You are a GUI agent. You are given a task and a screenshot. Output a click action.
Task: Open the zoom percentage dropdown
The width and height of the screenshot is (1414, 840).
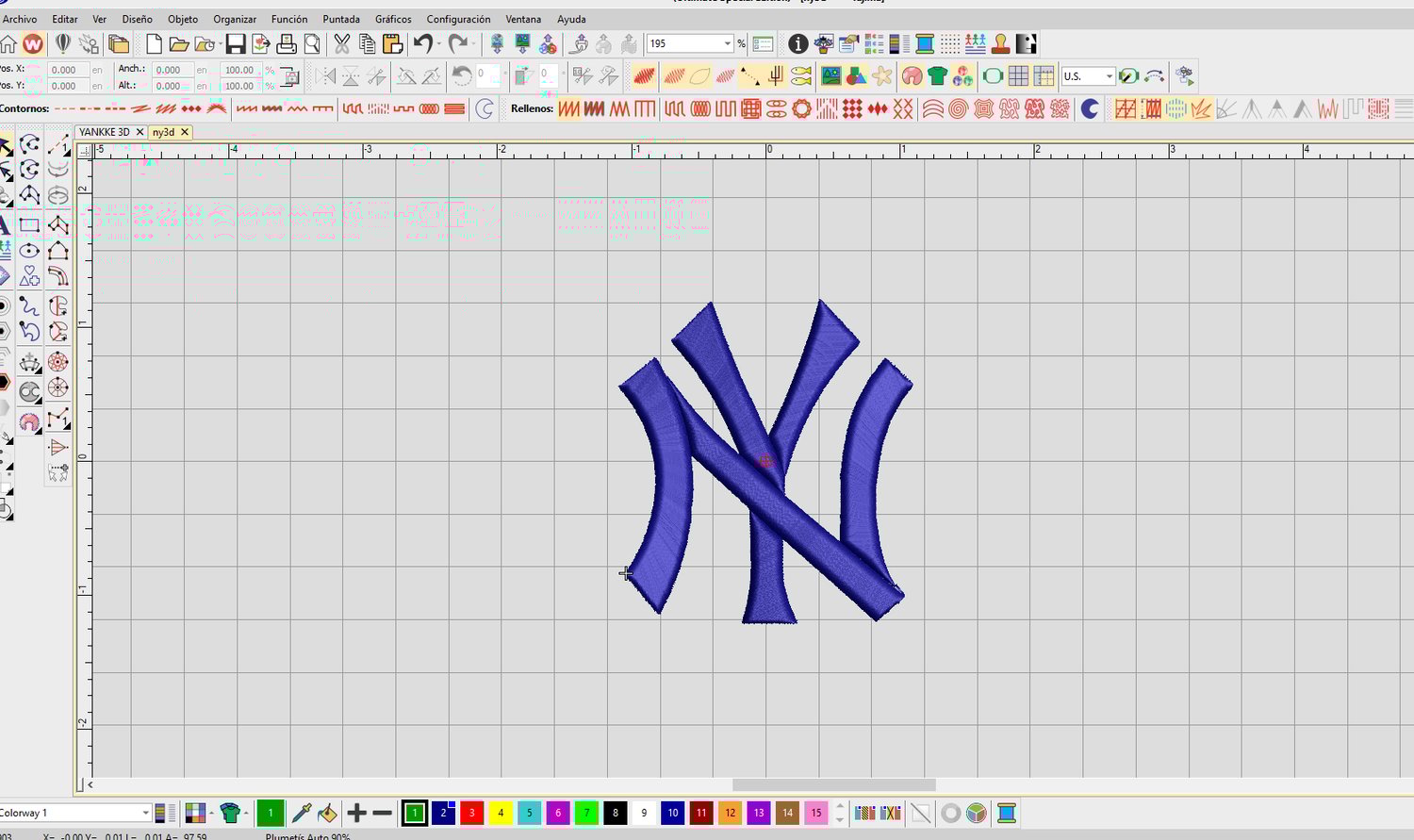pyautogui.click(x=727, y=43)
